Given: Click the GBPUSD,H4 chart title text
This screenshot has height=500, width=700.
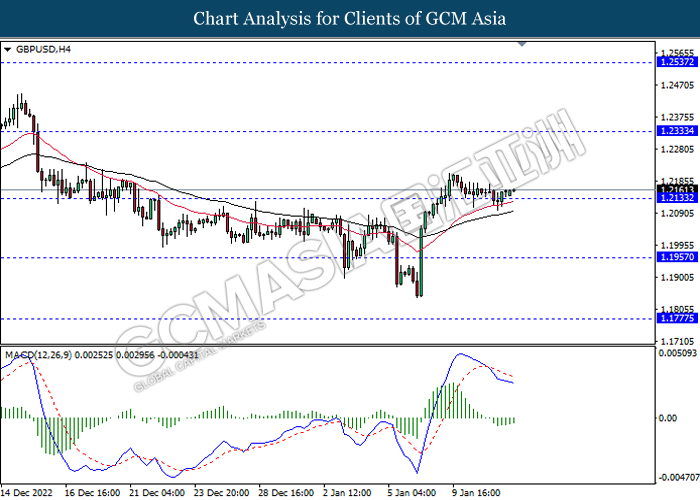Looking at the screenshot, I should [x=43, y=50].
